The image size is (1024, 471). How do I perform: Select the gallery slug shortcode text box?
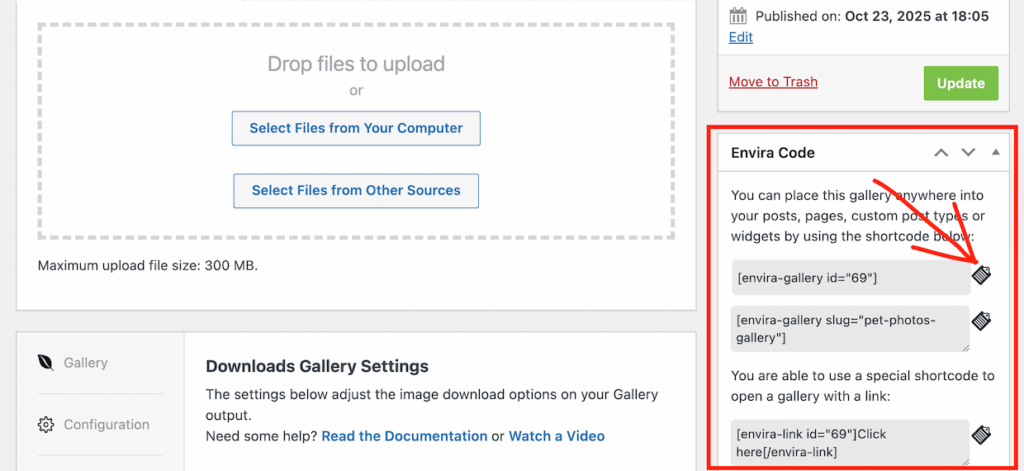[850, 329]
